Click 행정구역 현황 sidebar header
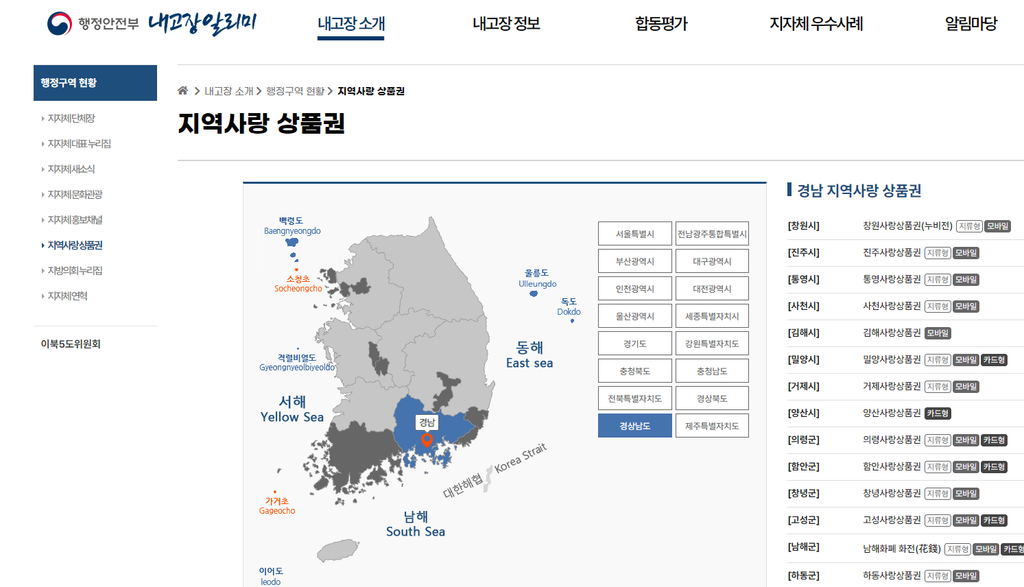Screen dimensions: 1024x587 pos(95,83)
